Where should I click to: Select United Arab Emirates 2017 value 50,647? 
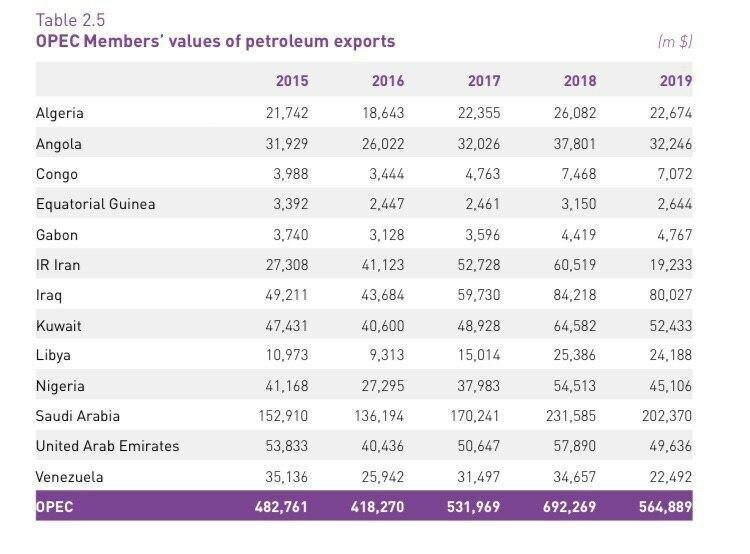479,446
